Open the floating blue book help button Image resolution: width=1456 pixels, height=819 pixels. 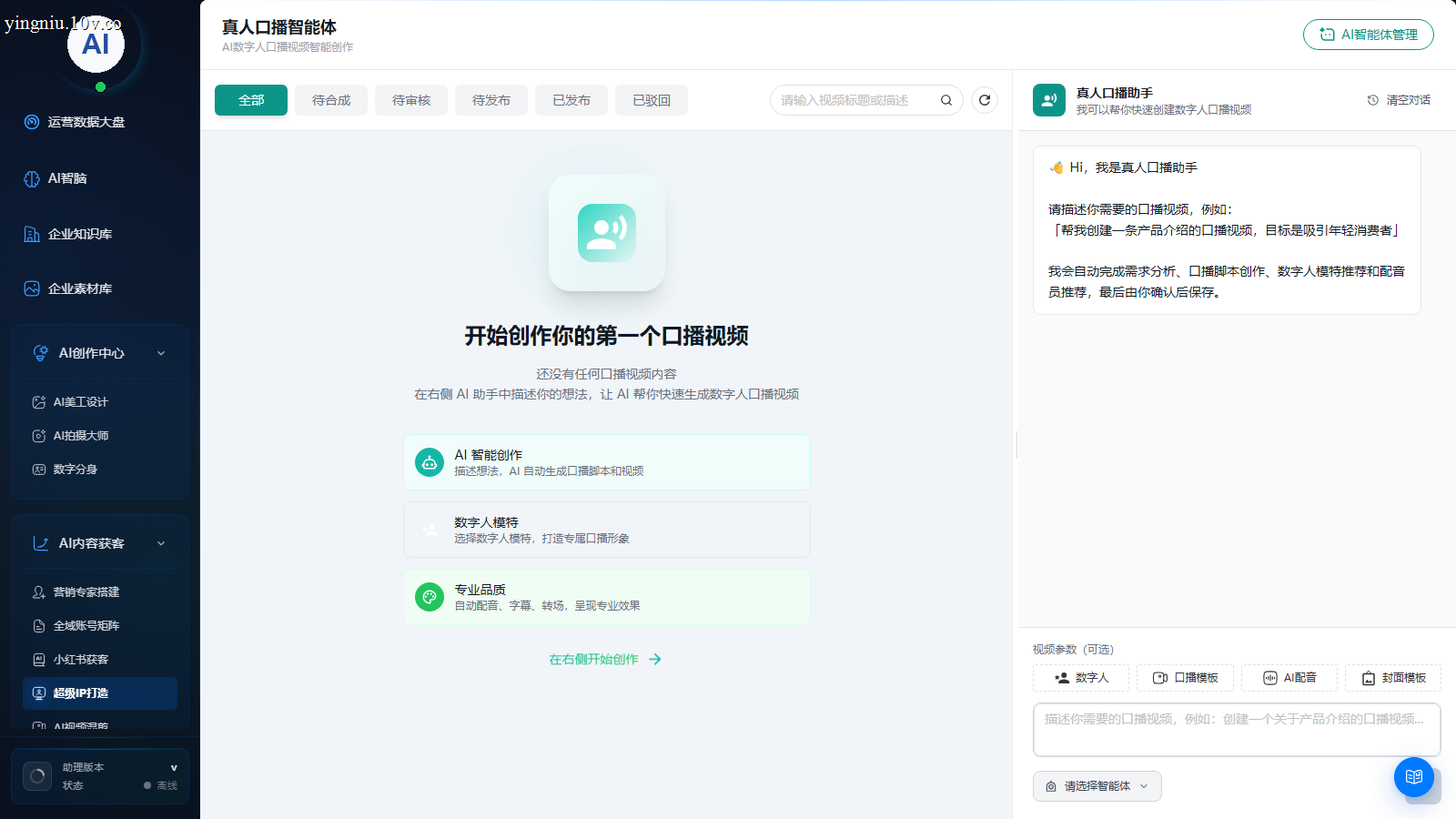click(x=1414, y=777)
